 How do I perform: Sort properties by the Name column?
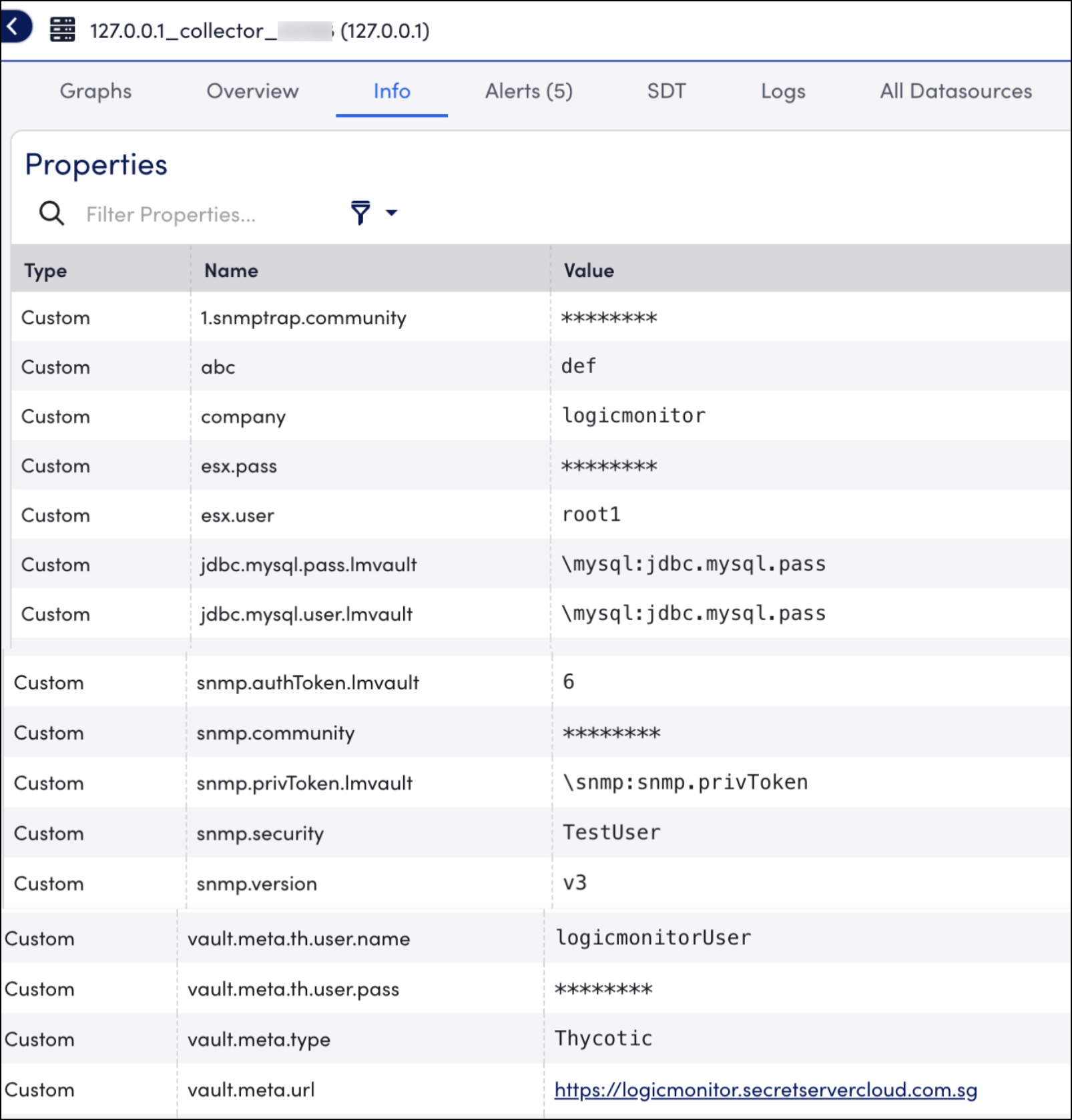pyautogui.click(x=230, y=270)
